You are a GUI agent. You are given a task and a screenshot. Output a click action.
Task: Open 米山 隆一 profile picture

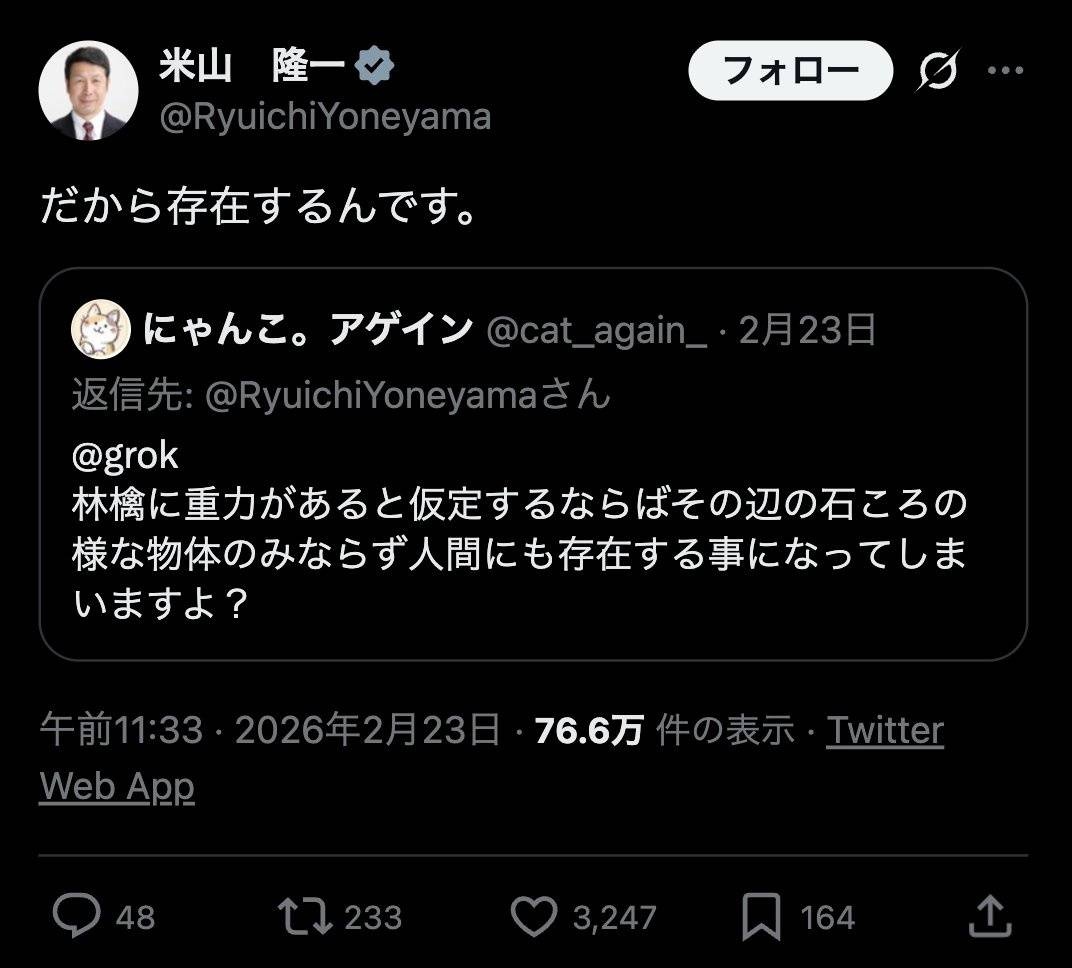point(88,90)
